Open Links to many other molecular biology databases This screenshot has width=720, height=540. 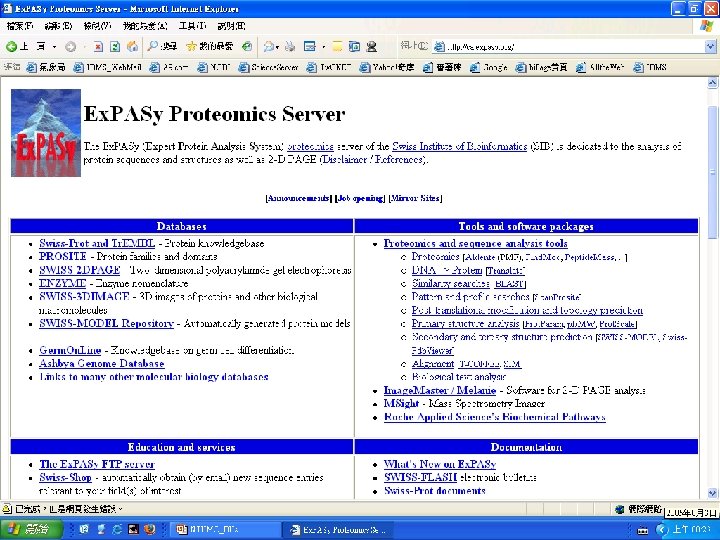click(154, 377)
